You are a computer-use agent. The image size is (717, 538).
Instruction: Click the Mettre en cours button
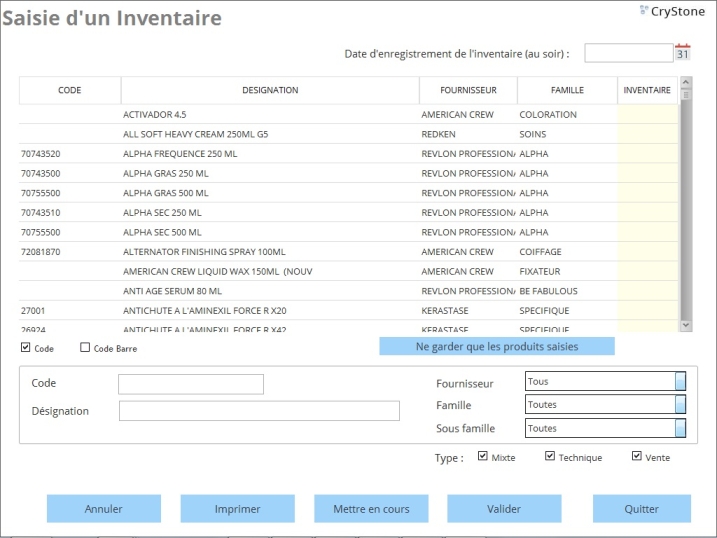(x=371, y=509)
